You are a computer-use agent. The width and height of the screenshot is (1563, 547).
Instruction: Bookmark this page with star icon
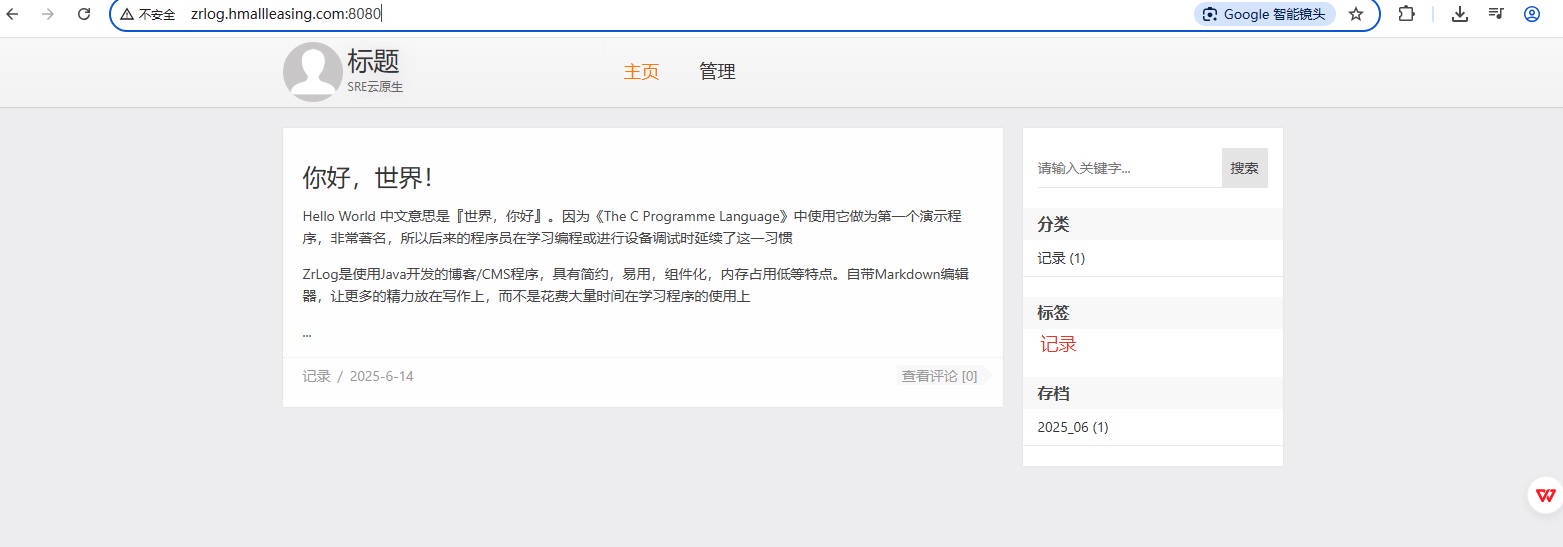click(1356, 14)
